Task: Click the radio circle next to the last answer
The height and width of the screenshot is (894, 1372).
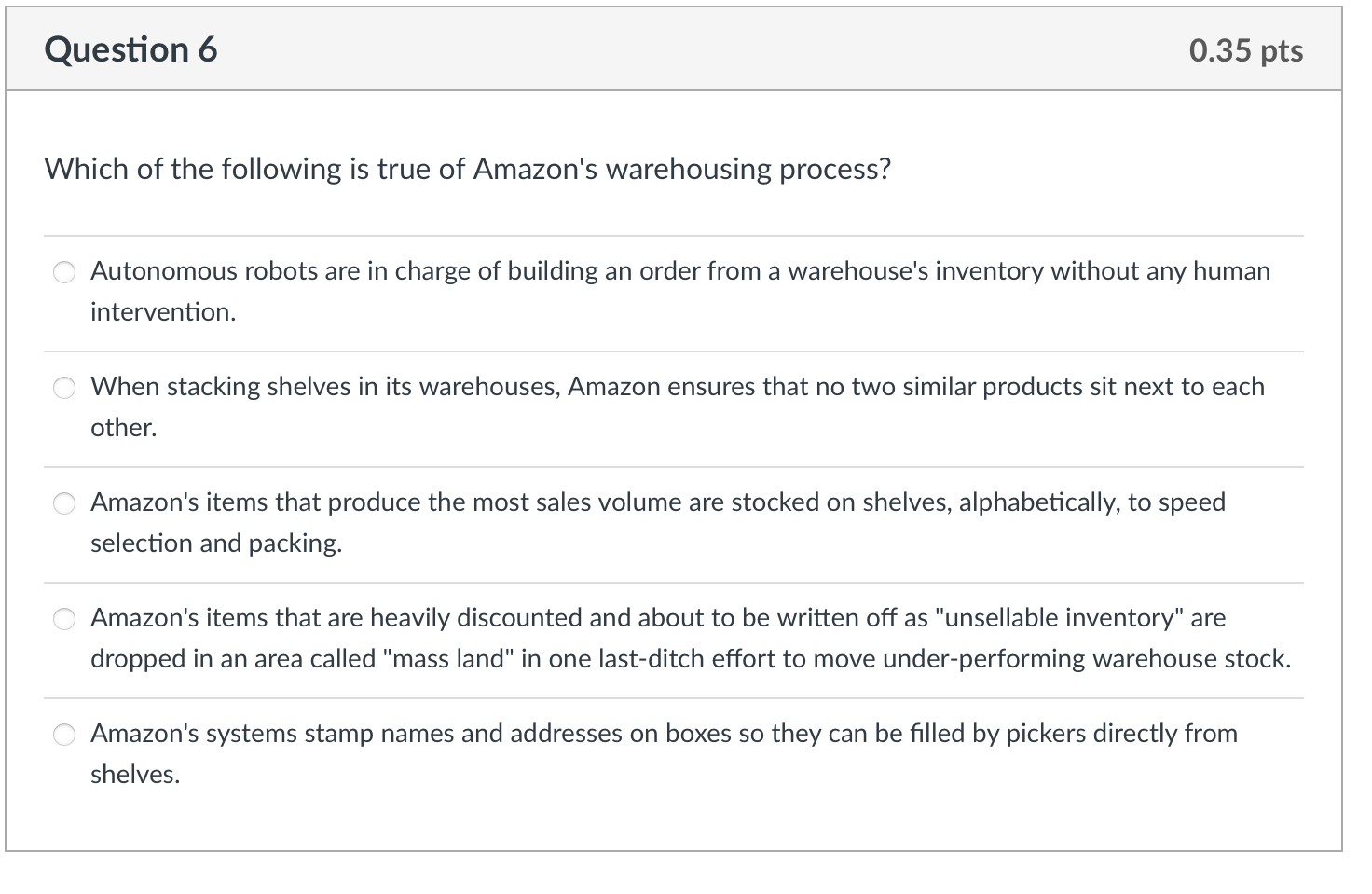Action: click(63, 735)
